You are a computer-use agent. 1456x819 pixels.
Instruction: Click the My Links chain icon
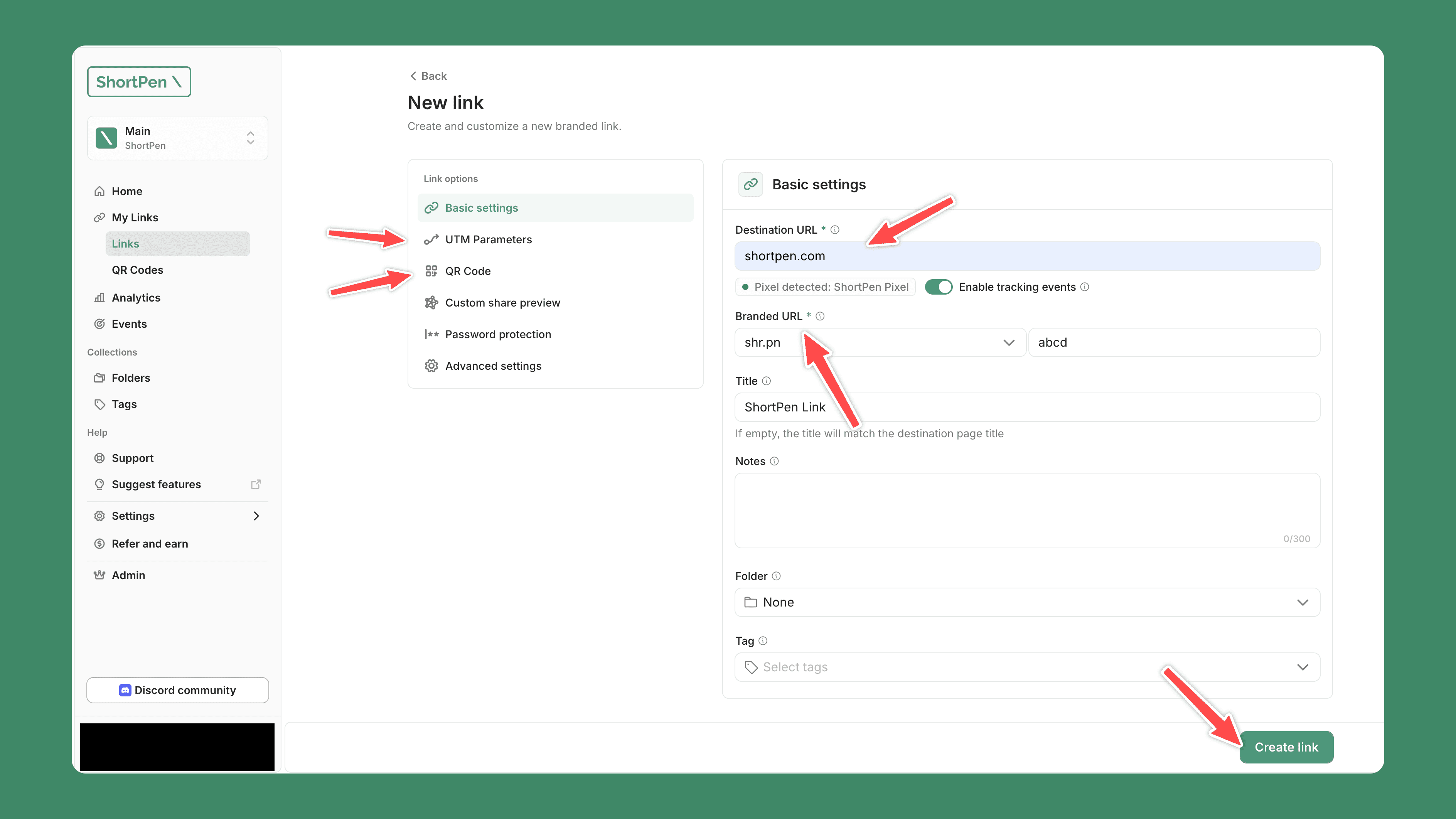(x=99, y=217)
